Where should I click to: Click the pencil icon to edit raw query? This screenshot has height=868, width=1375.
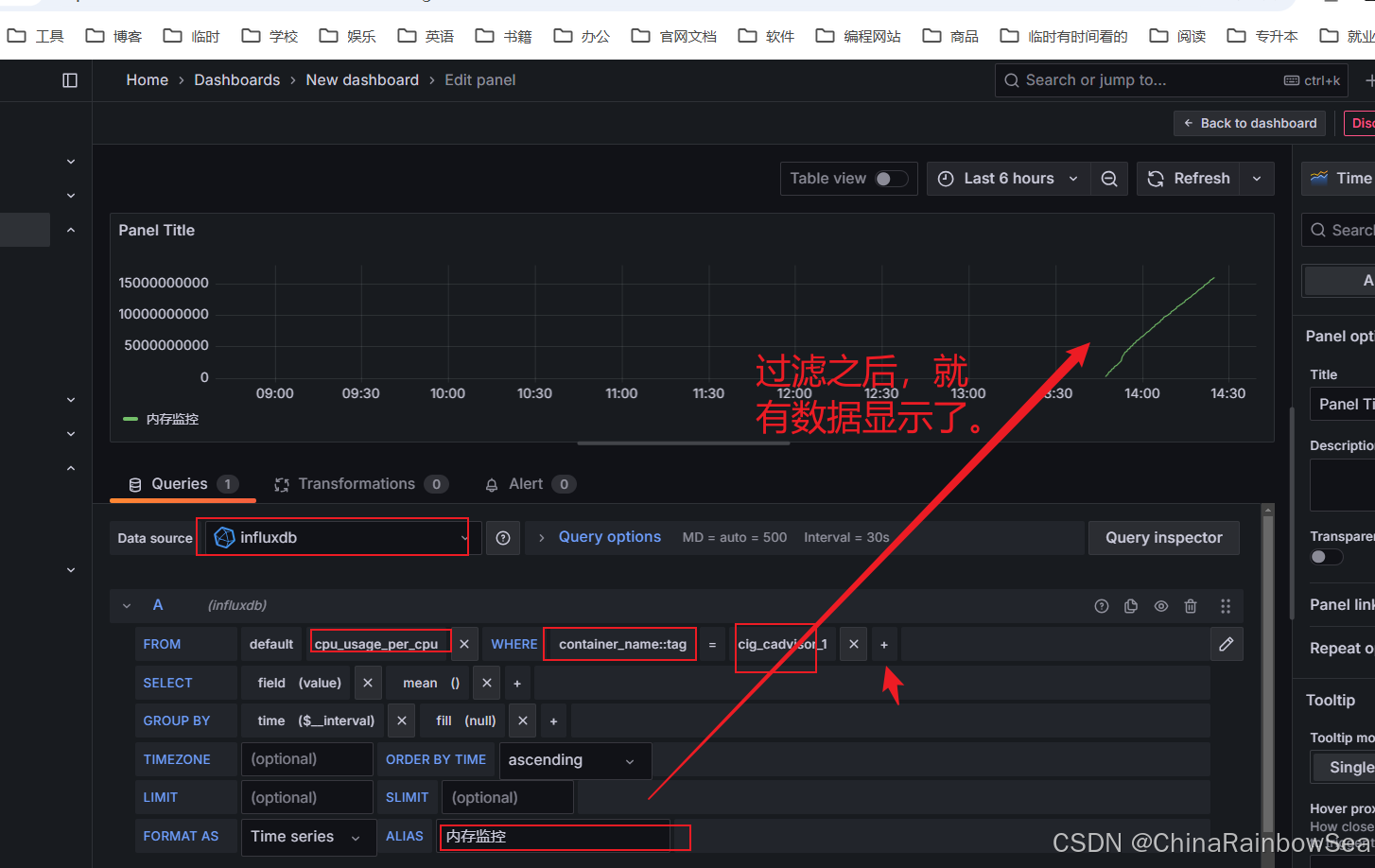[x=1227, y=644]
